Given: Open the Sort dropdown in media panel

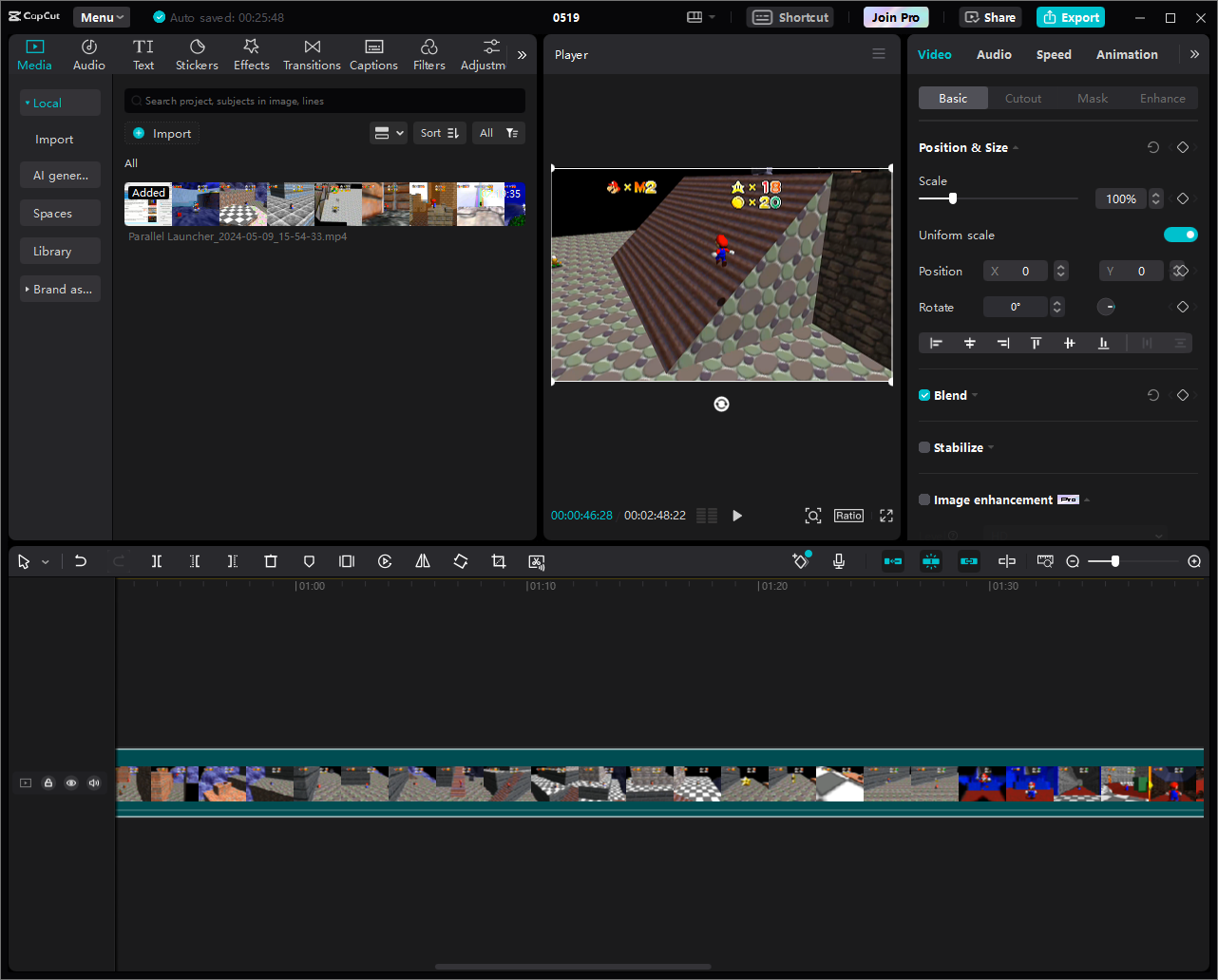Looking at the screenshot, I should (x=440, y=133).
